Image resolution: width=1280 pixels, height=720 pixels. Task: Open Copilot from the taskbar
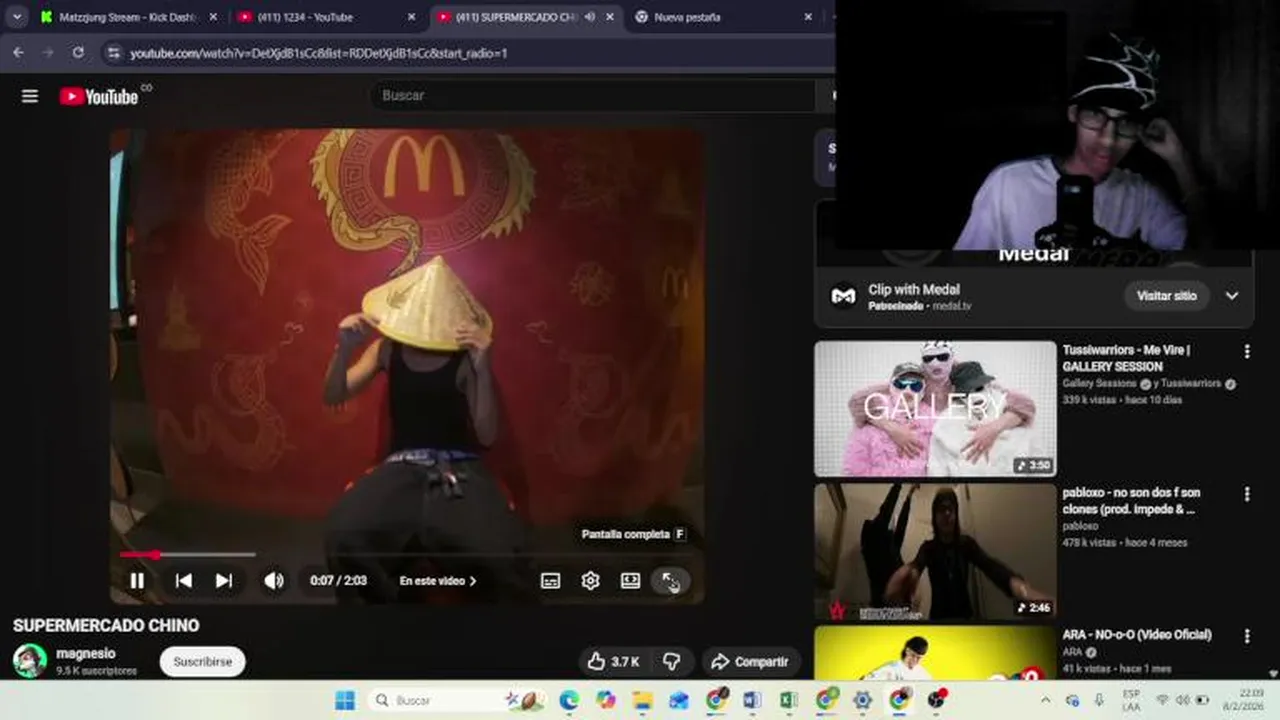tap(606, 700)
